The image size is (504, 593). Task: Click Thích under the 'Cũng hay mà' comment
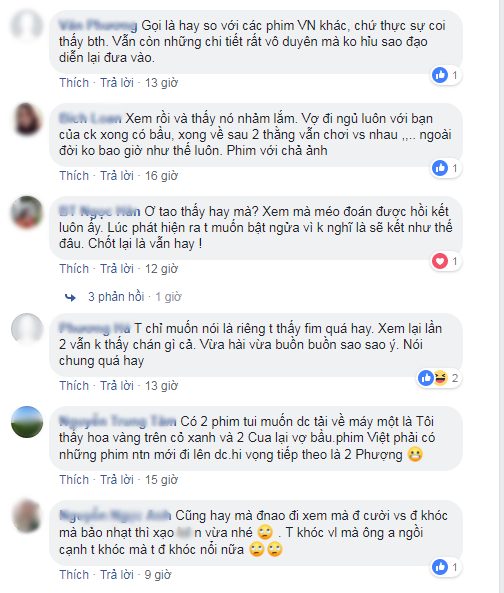pyautogui.click(x=74, y=574)
